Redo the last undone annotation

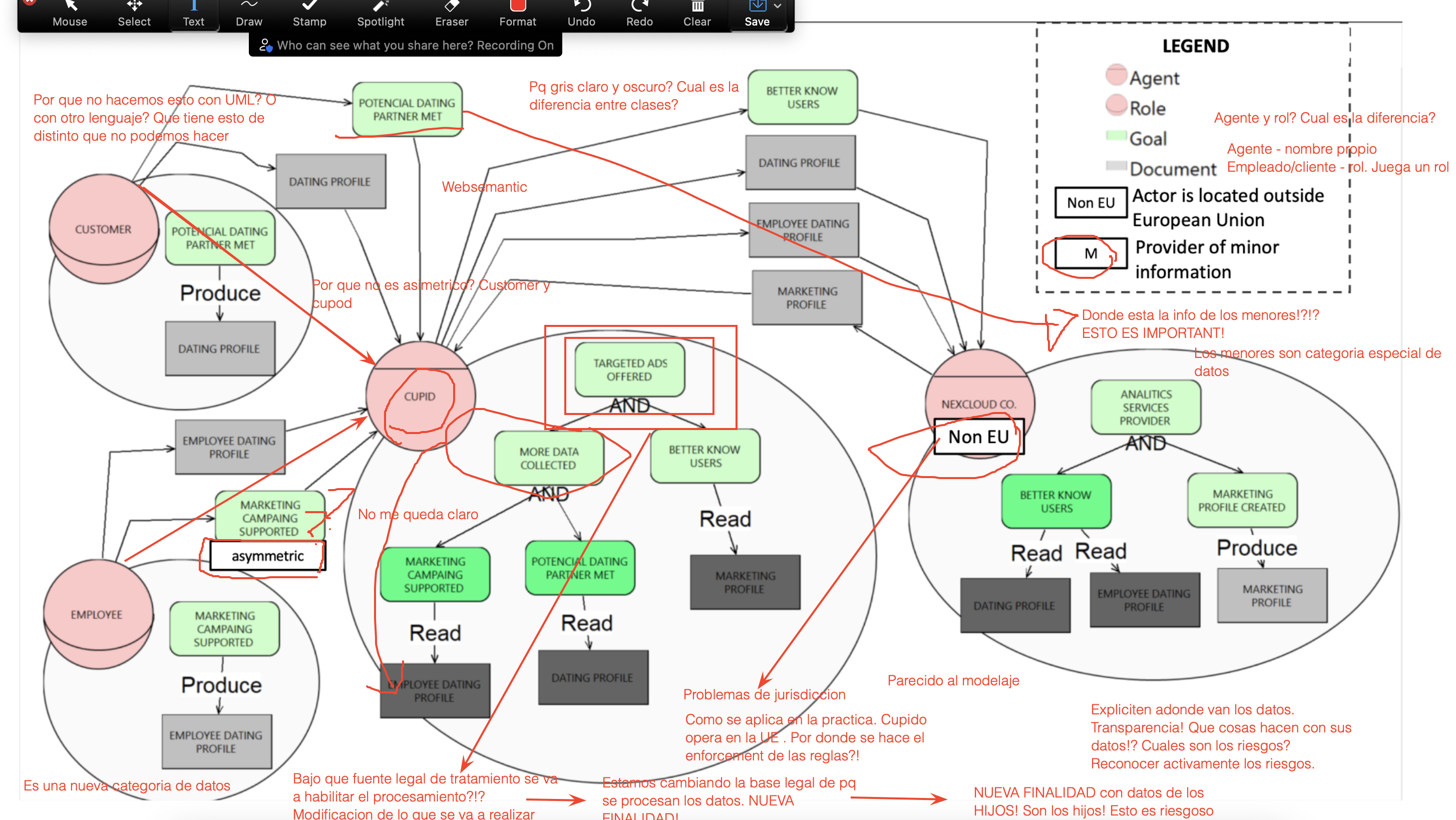[x=639, y=14]
